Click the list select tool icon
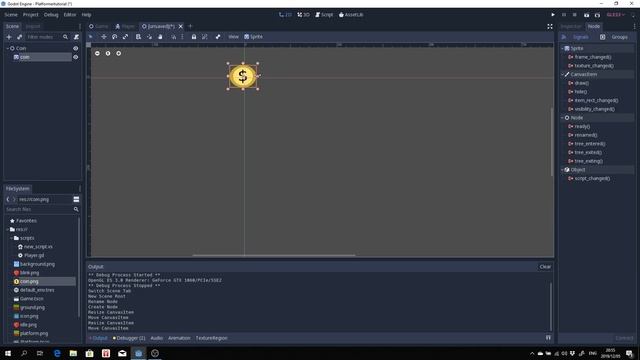Screen dimensions: 640x360 click(x=138, y=37)
